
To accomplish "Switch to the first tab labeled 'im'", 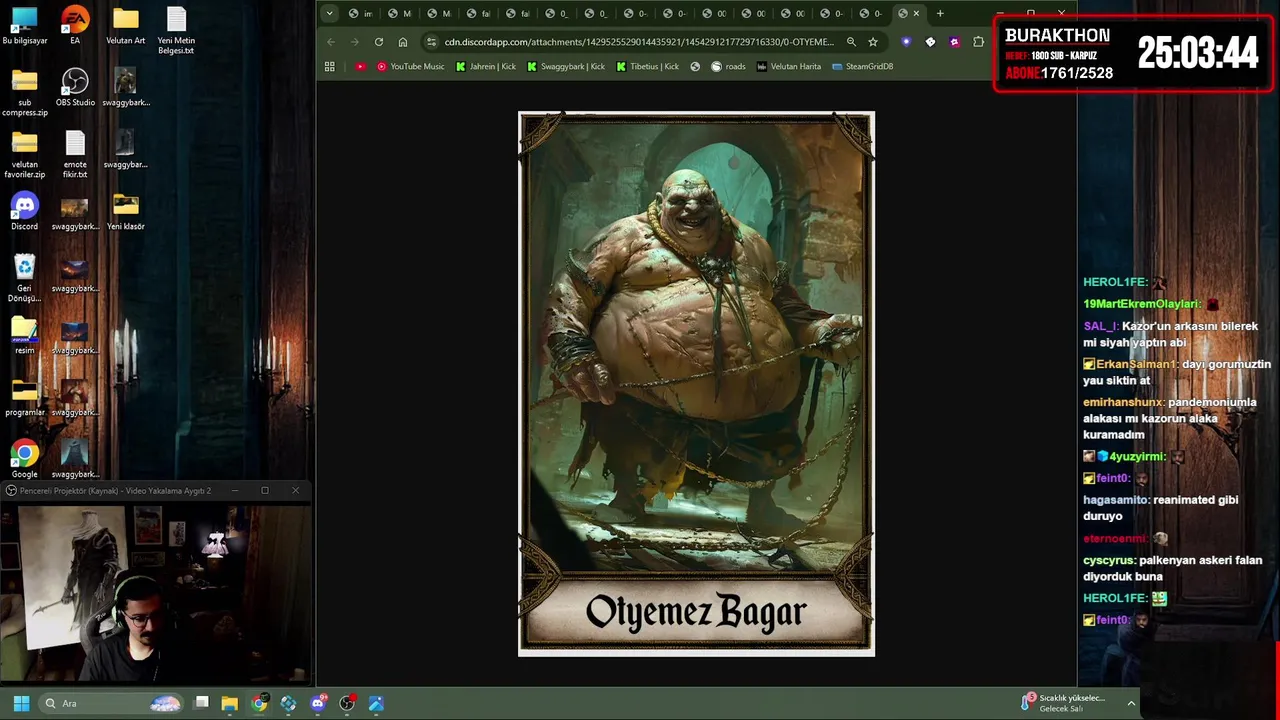I will click(x=361, y=13).
